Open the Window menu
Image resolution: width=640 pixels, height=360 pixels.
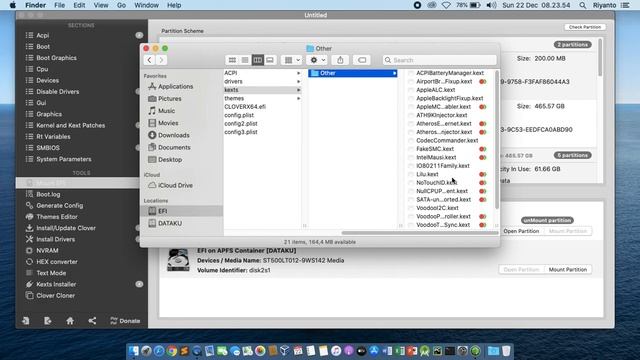pyautogui.click(x=146, y=5)
